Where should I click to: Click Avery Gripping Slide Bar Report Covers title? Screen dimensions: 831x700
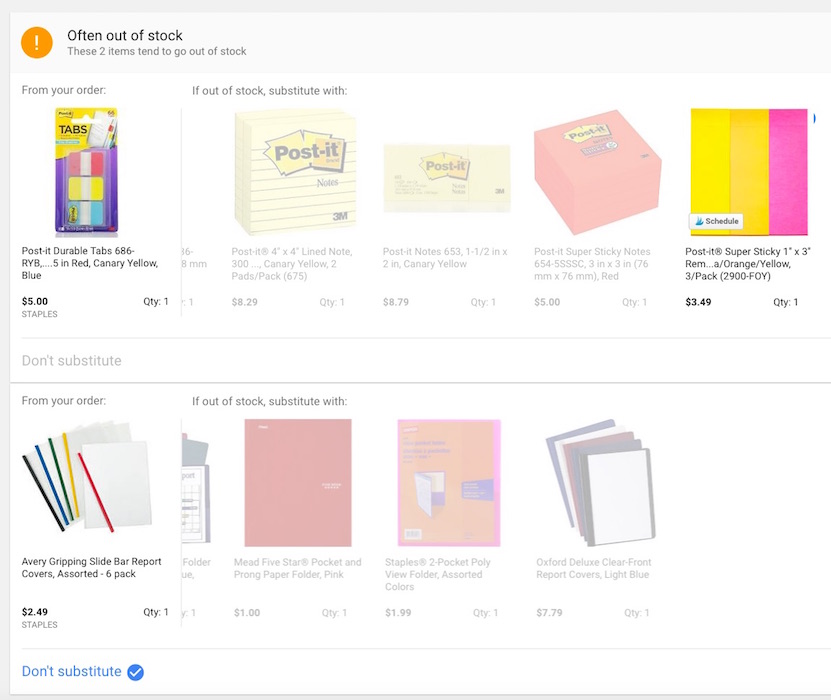coord(92,568)
